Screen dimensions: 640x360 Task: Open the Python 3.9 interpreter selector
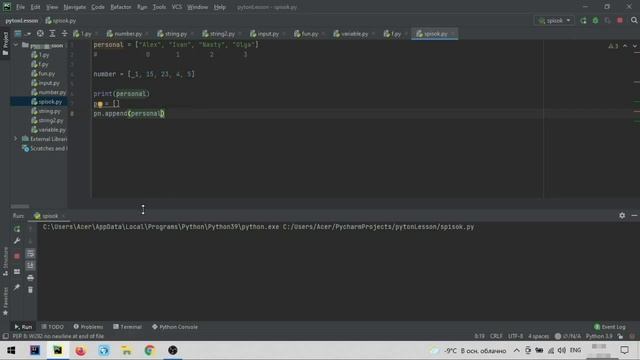pyautogui.click(x=599, y=336)
